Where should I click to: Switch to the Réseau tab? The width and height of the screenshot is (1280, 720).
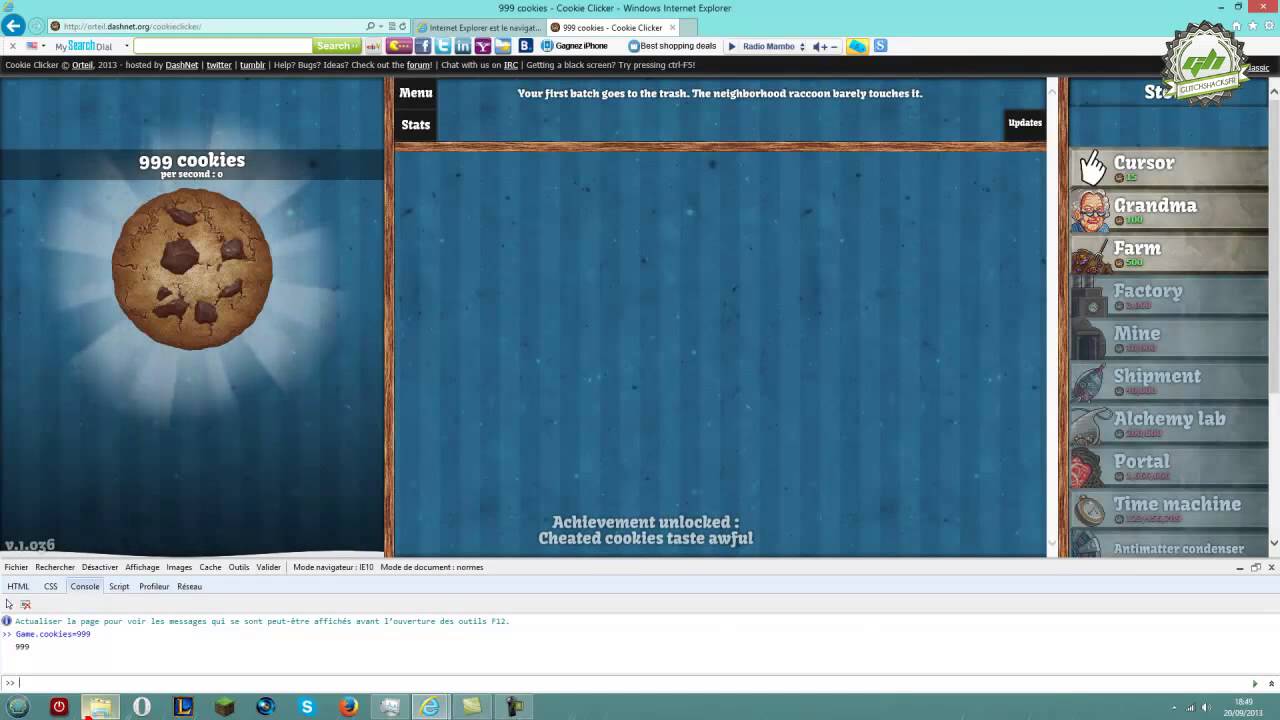[x=189, y=586]
